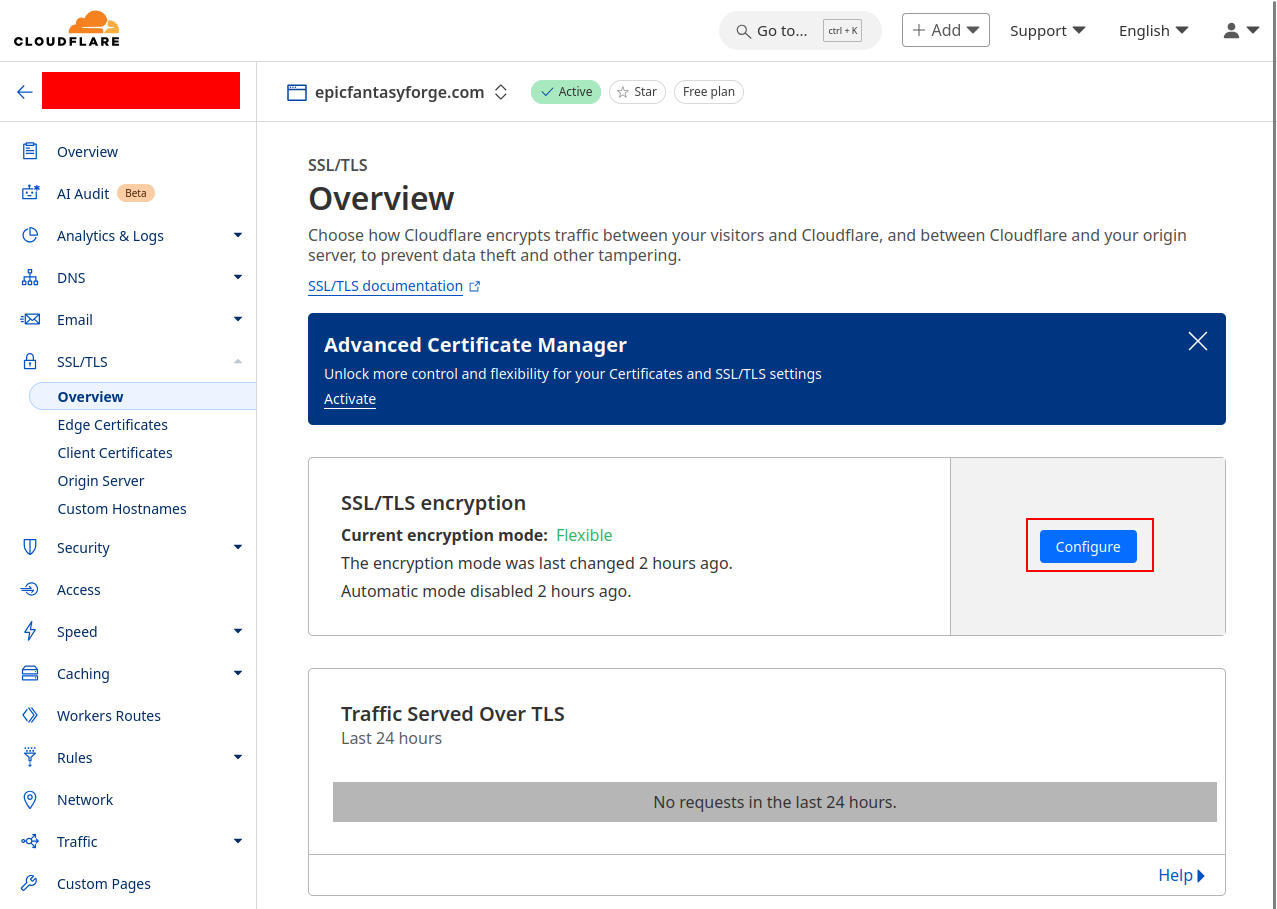
Task: Expand the DNS menu arrow
Action: point(238,277)
